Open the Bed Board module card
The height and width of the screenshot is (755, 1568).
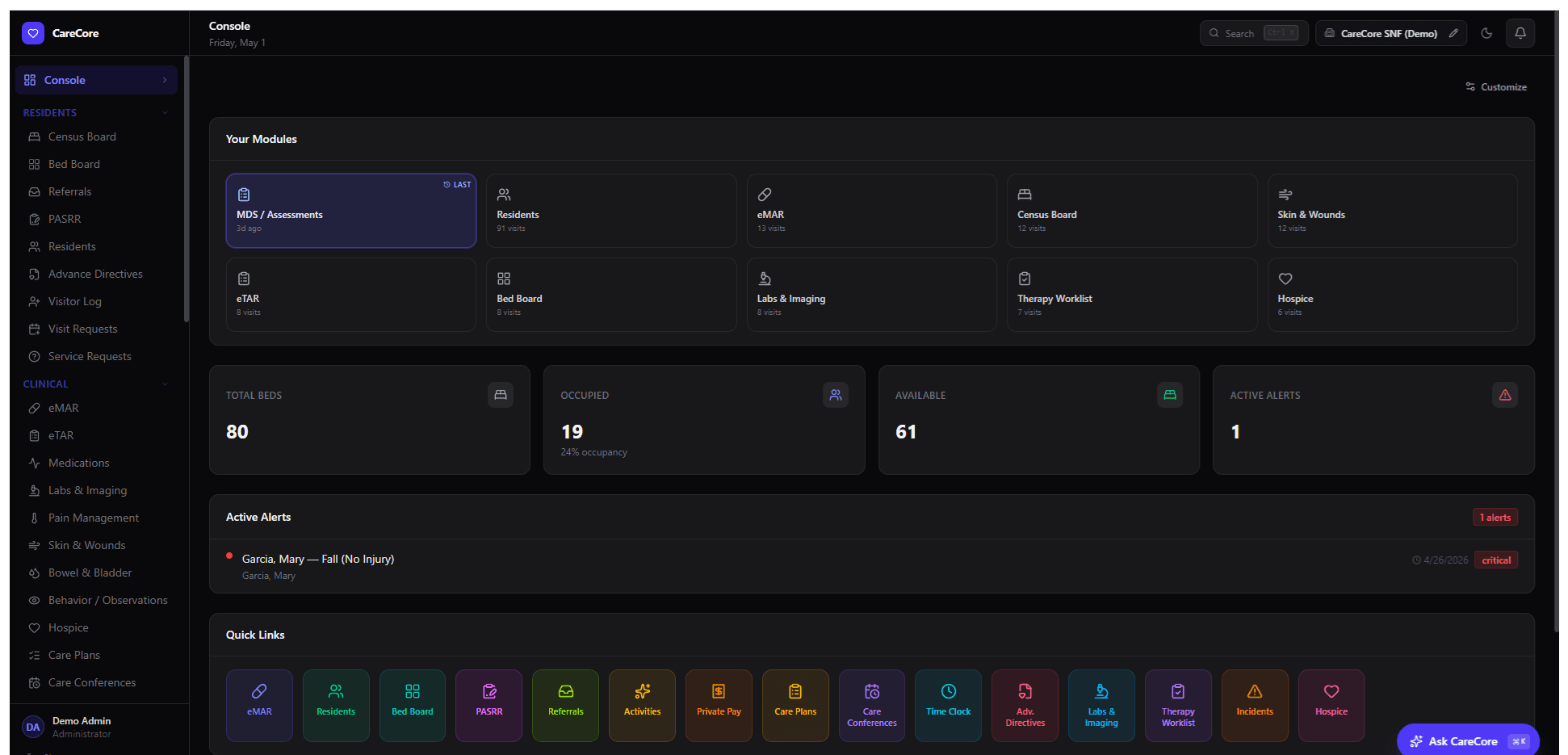[x=611, y=295]
